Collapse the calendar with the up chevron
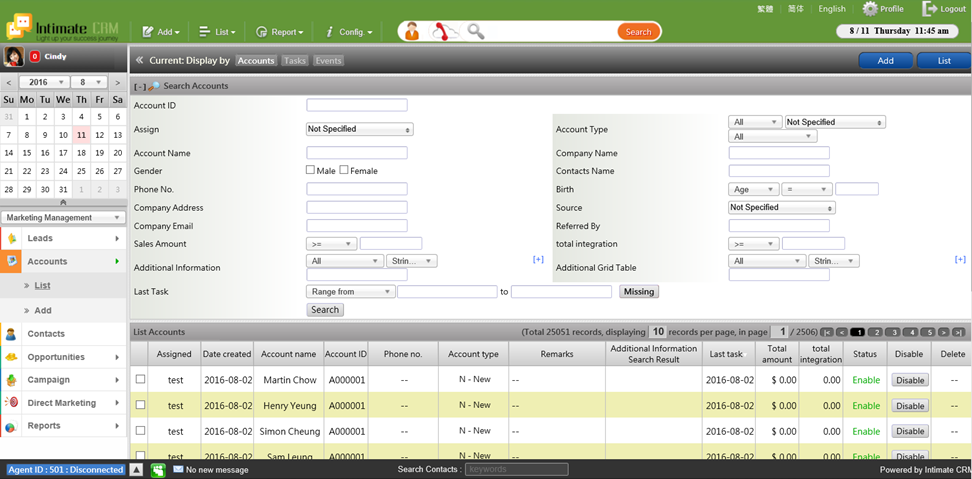This screenshot has height=479, width=972. (63, 203)
